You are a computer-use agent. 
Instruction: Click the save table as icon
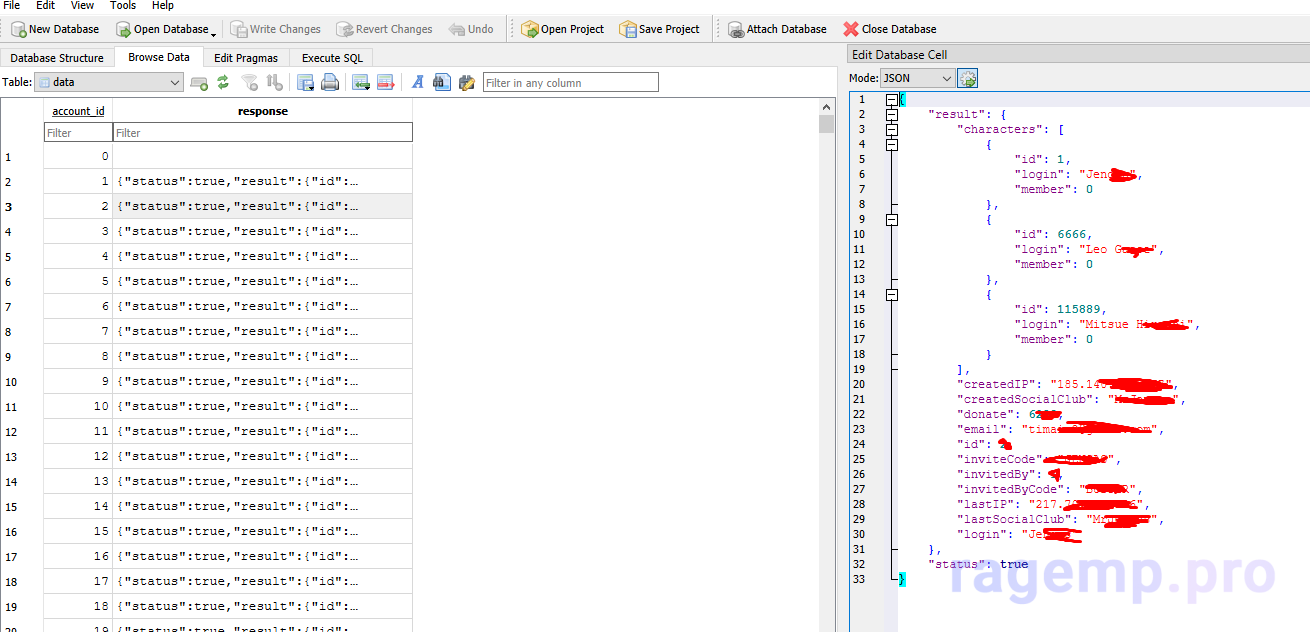(306, 83)
